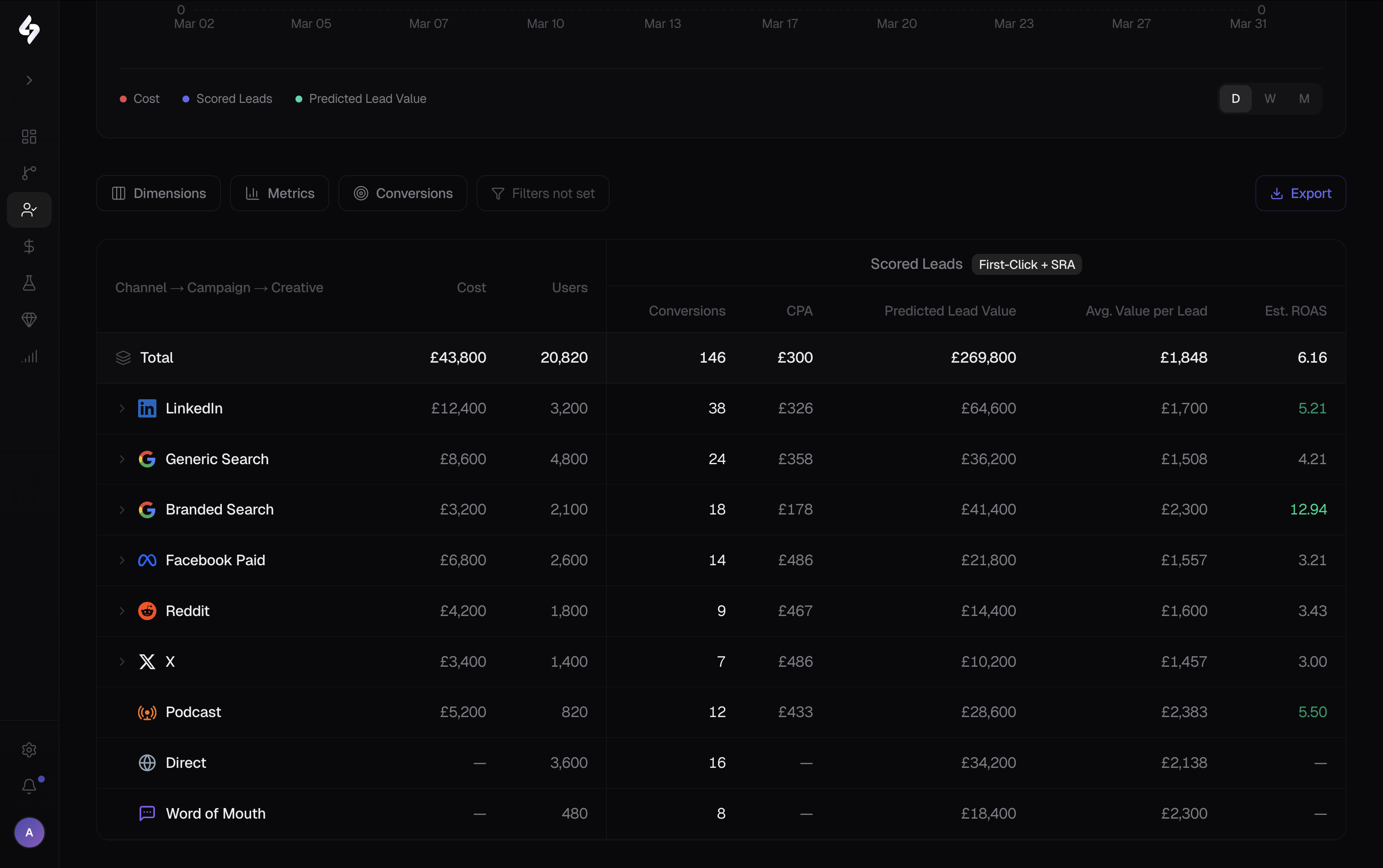Open the diamond icon in sidebar
The width and height of the screenshot is (1383, 868).
click(29, 320)
